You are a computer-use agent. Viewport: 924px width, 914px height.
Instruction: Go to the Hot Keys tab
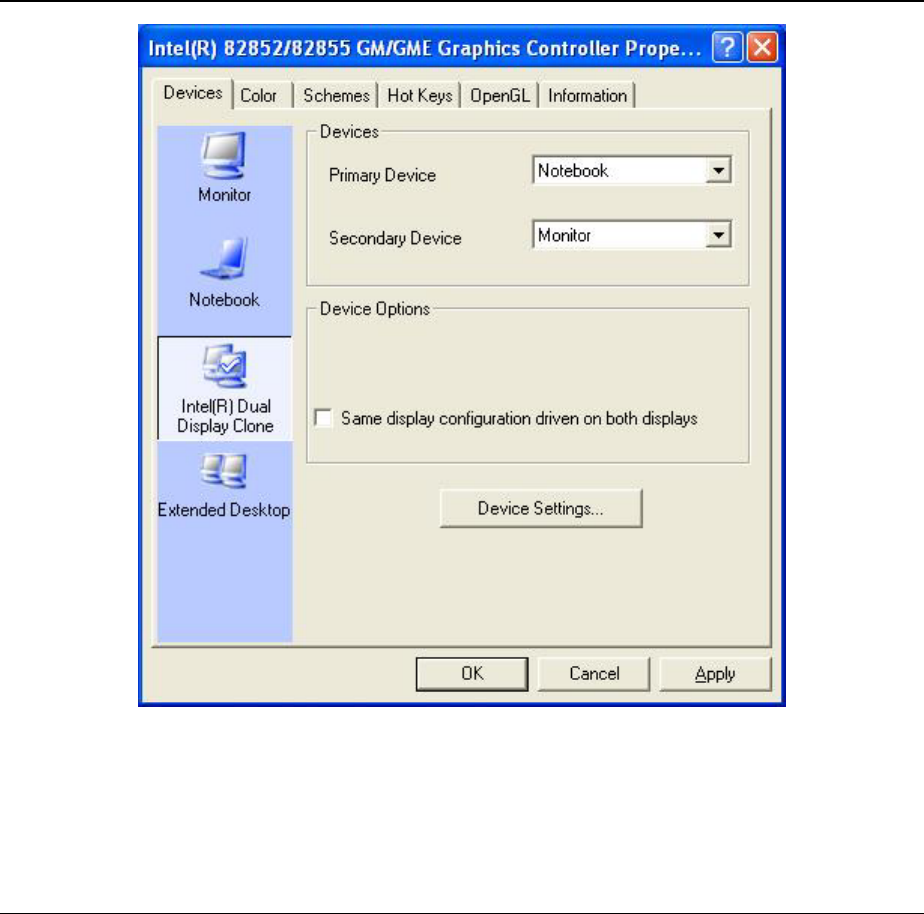coord(420,95)
